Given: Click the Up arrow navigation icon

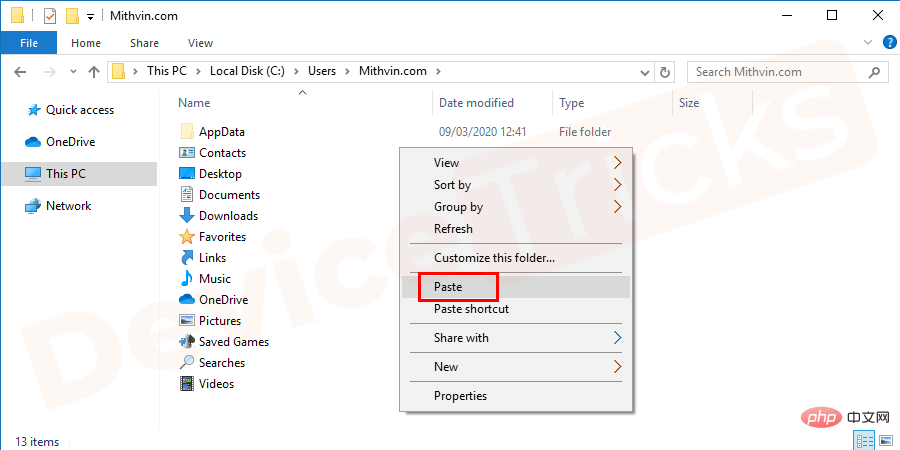Looking at the screenshot, I should [x=94, y=72].
